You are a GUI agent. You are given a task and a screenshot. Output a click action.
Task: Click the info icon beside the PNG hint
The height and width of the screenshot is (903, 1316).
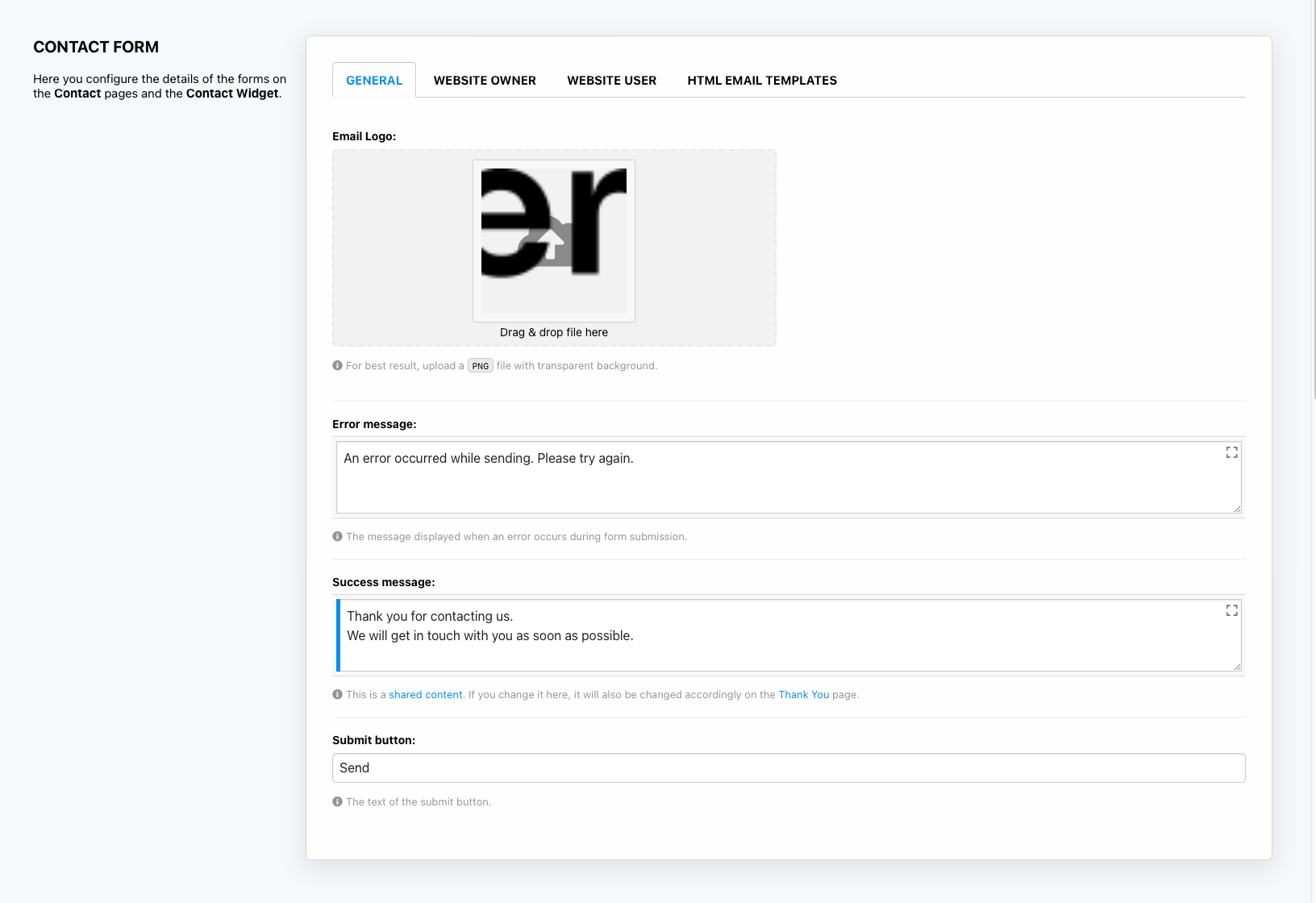click(338, 365)
